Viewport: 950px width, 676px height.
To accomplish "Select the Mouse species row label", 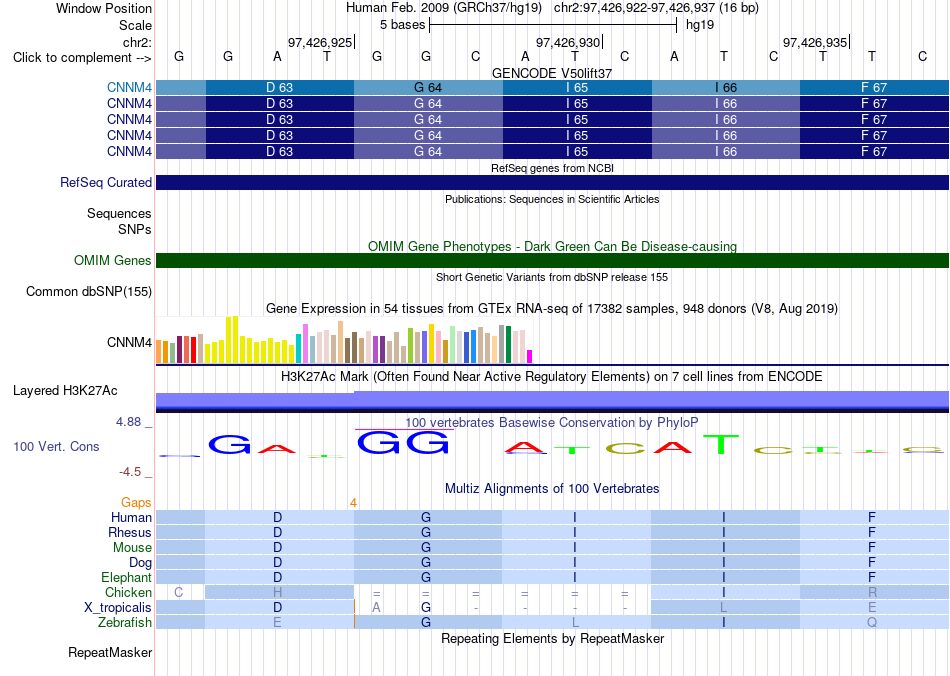I will [x=132, y=548].
